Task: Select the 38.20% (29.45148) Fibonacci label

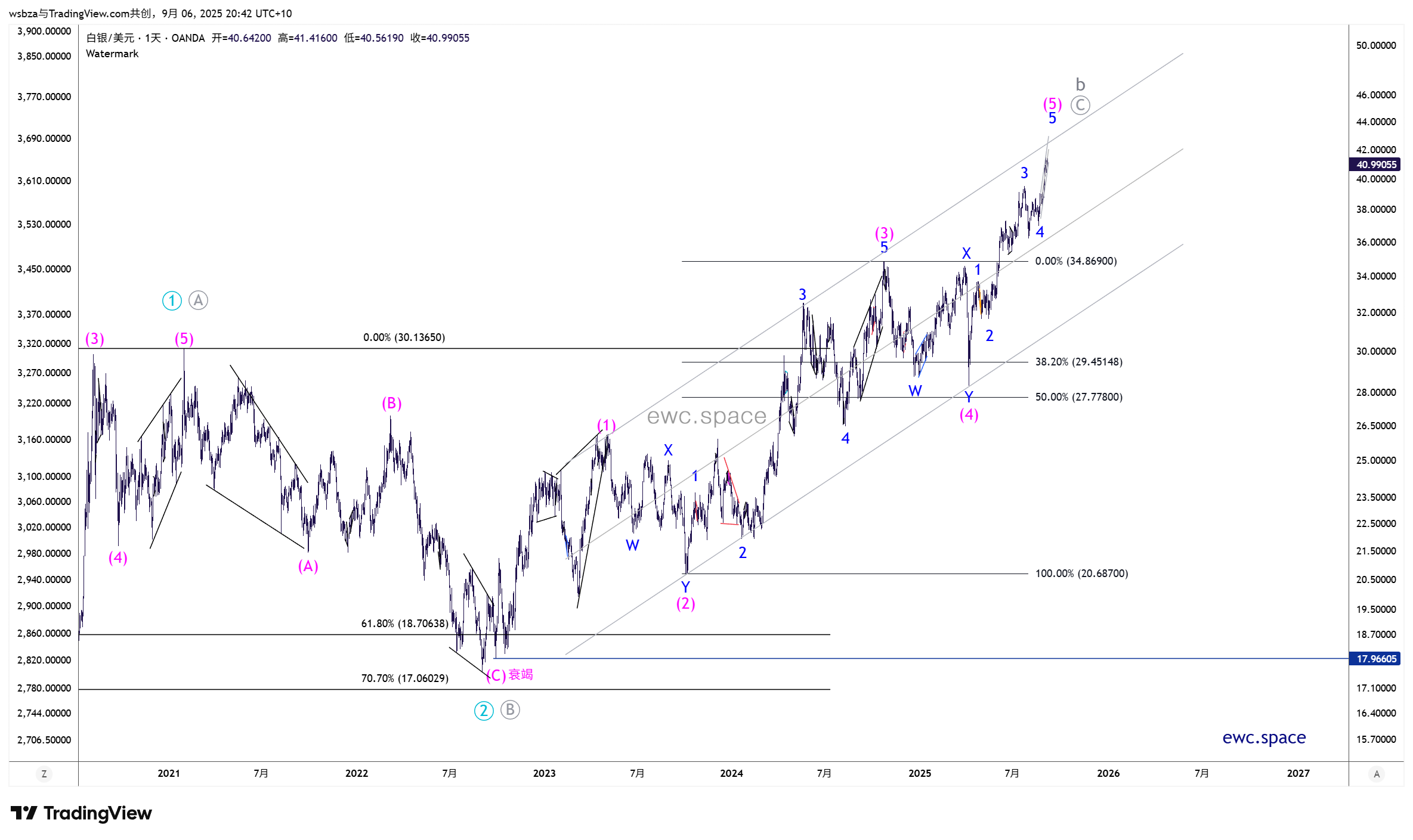Action: 1078,362
